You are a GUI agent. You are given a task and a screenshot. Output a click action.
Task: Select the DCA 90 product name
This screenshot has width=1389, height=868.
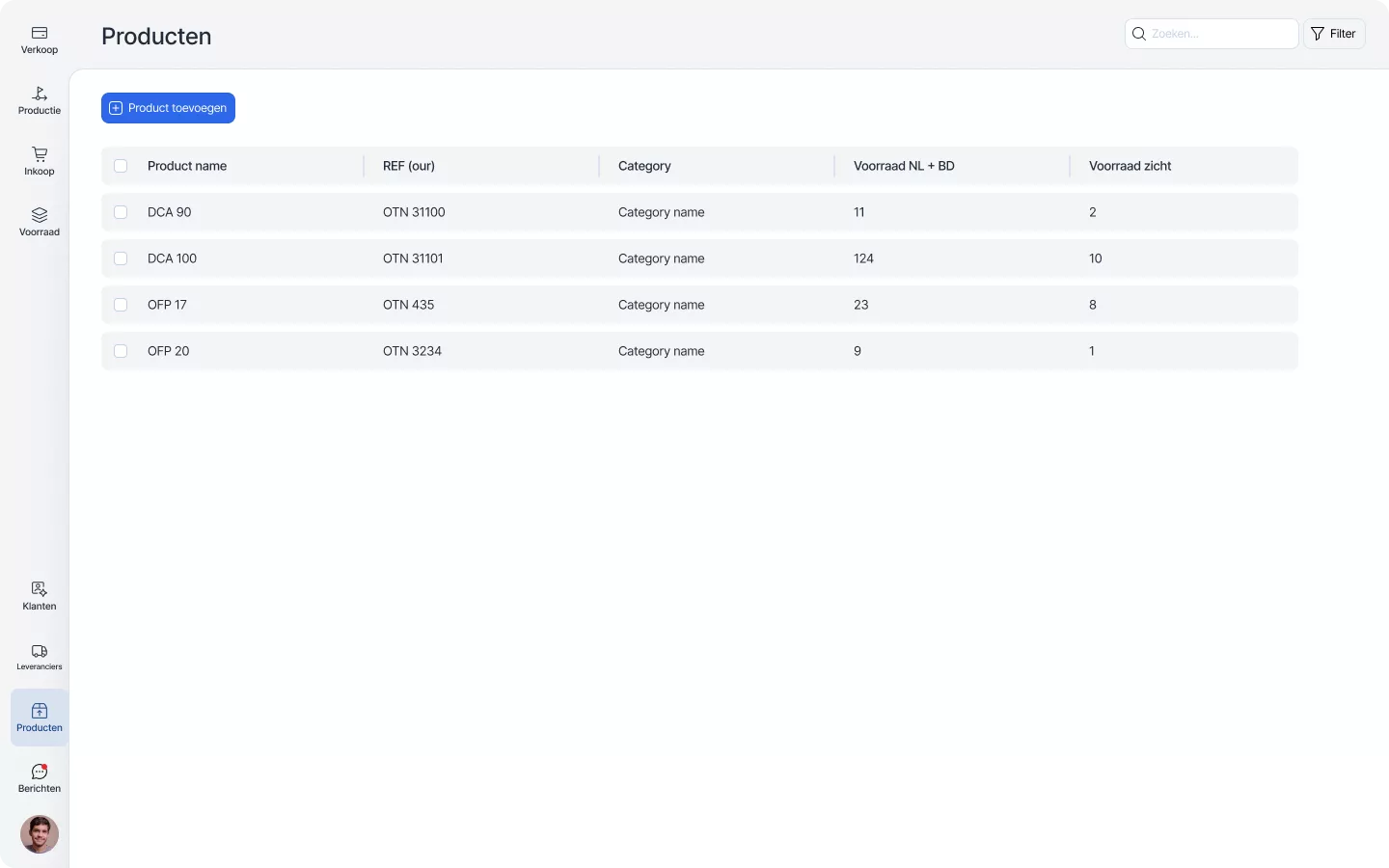[170, 212]
